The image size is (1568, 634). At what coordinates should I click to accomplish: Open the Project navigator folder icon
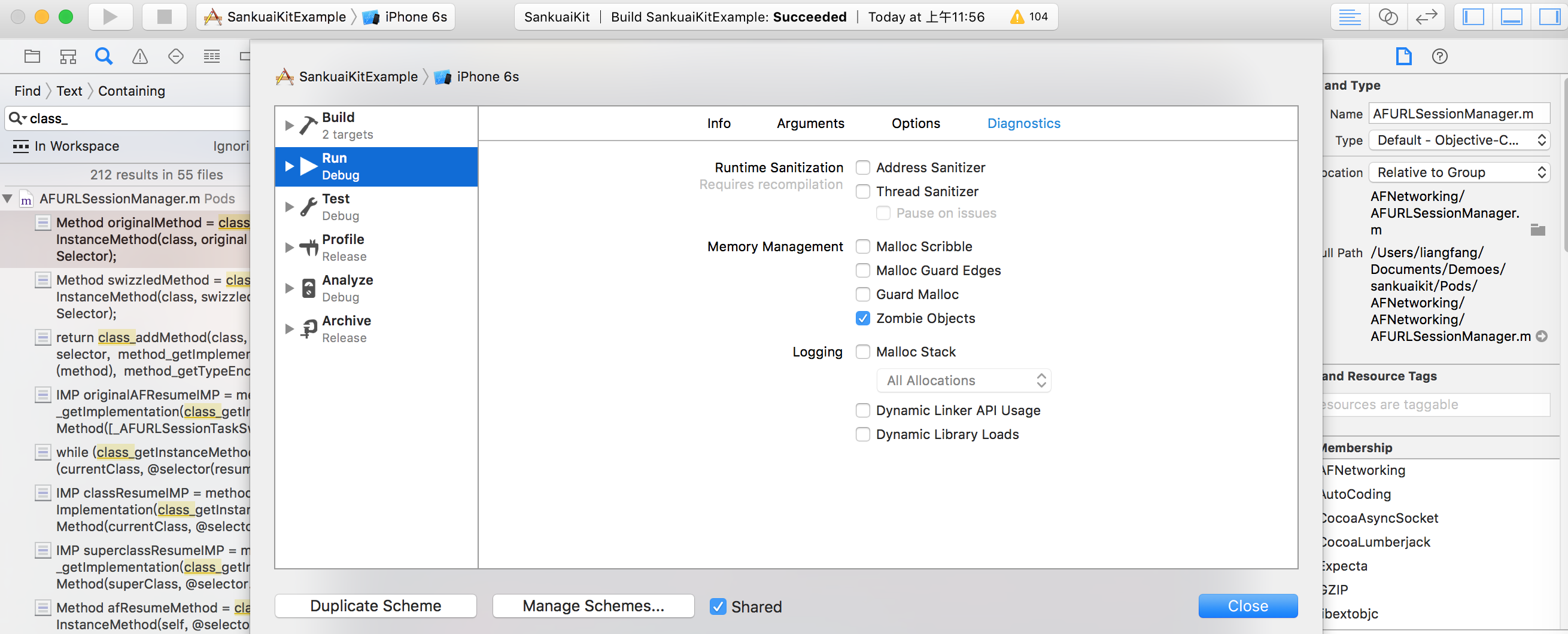[32, 57]
